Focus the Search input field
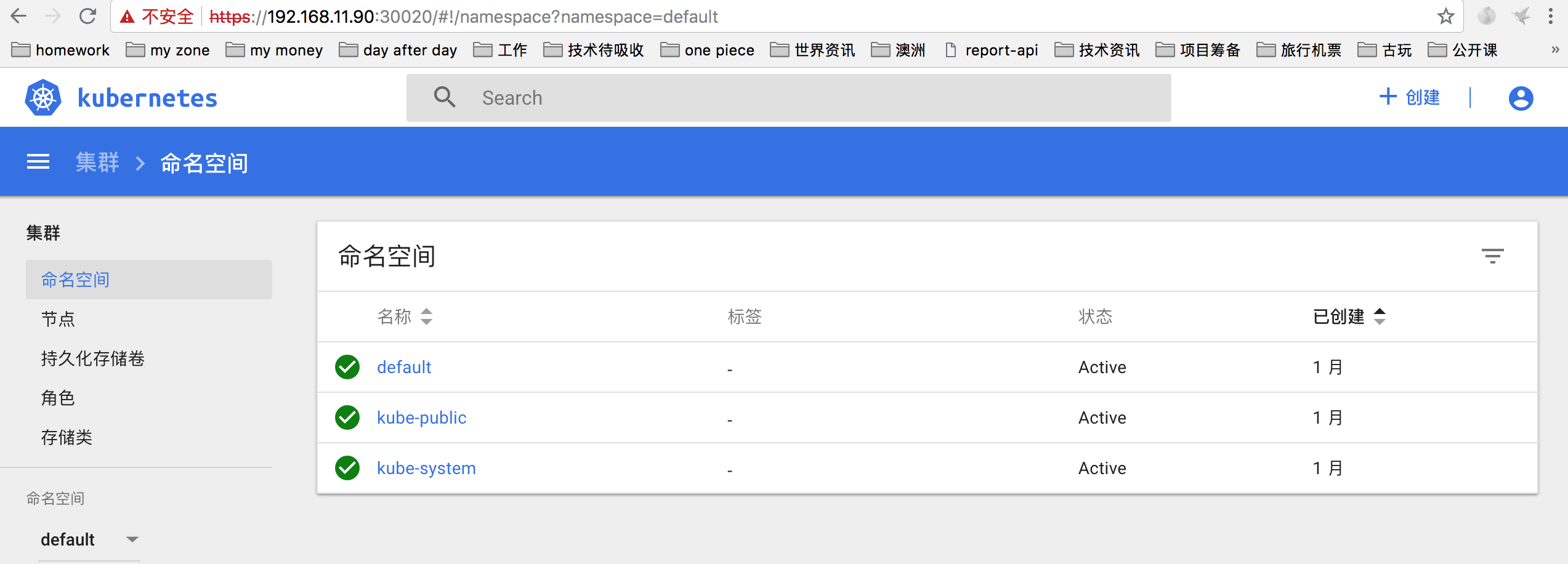 (788, 98)
